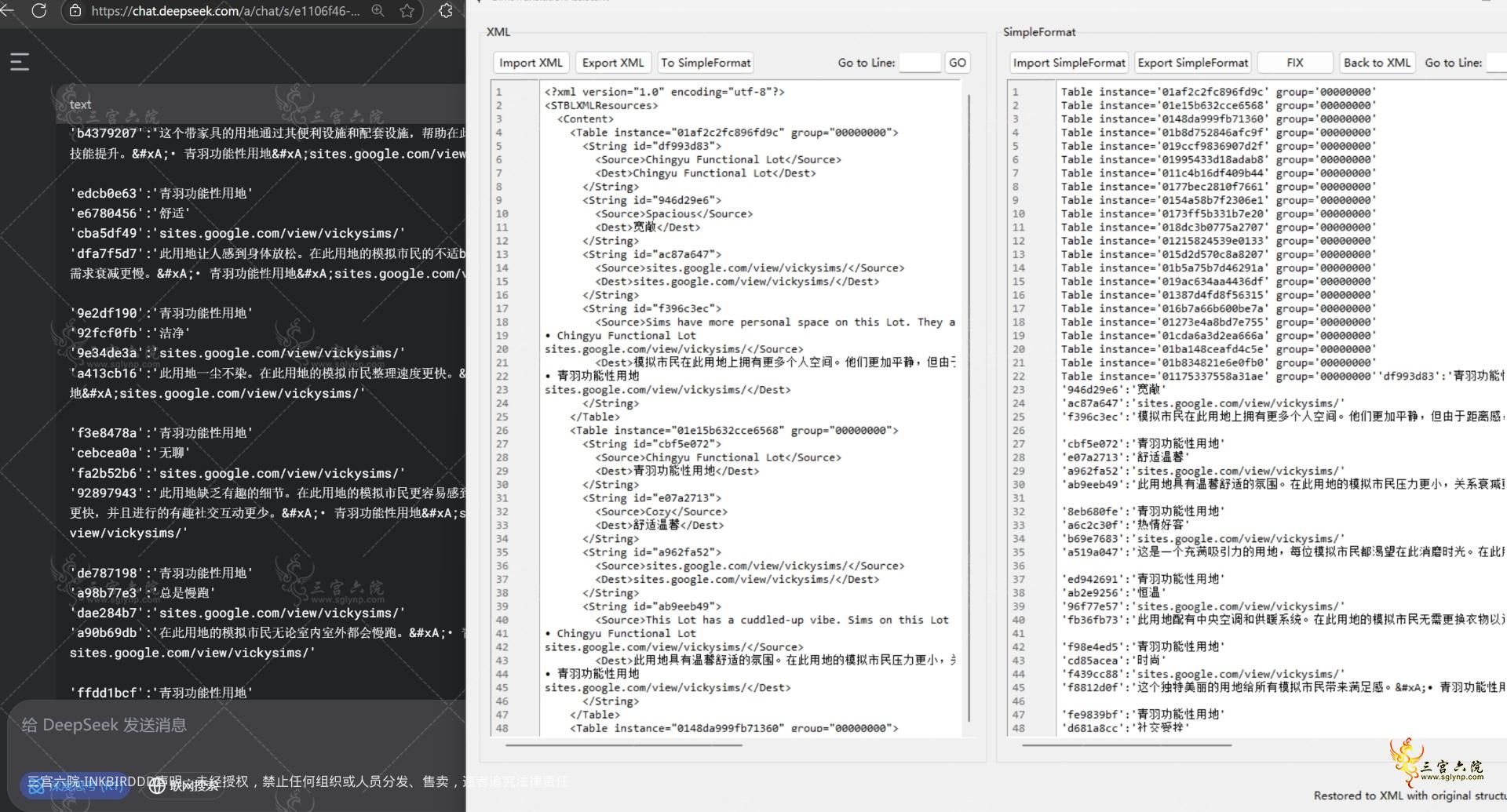
Task: Click XML panel Go to Line field
Action: coord(920,63)
